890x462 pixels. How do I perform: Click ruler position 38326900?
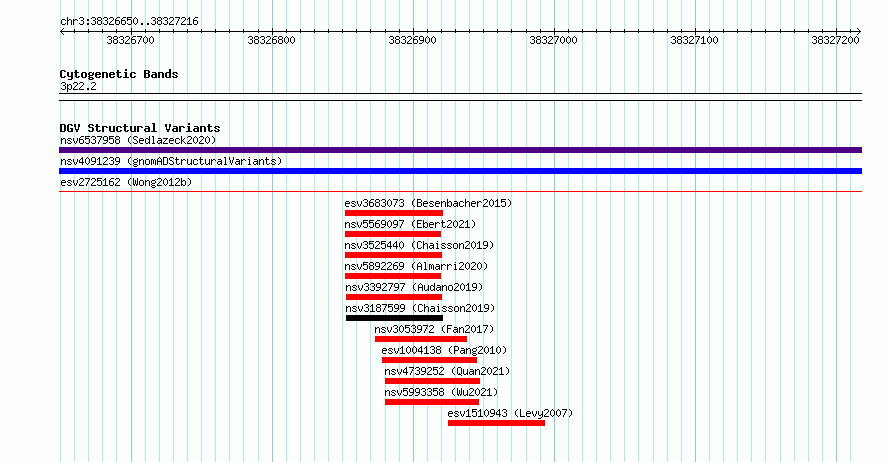(x=413, y=40)
